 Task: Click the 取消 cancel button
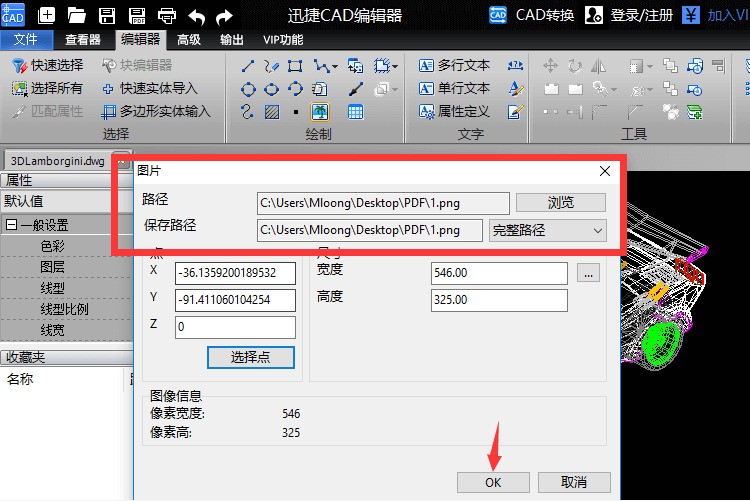point(573,482)
